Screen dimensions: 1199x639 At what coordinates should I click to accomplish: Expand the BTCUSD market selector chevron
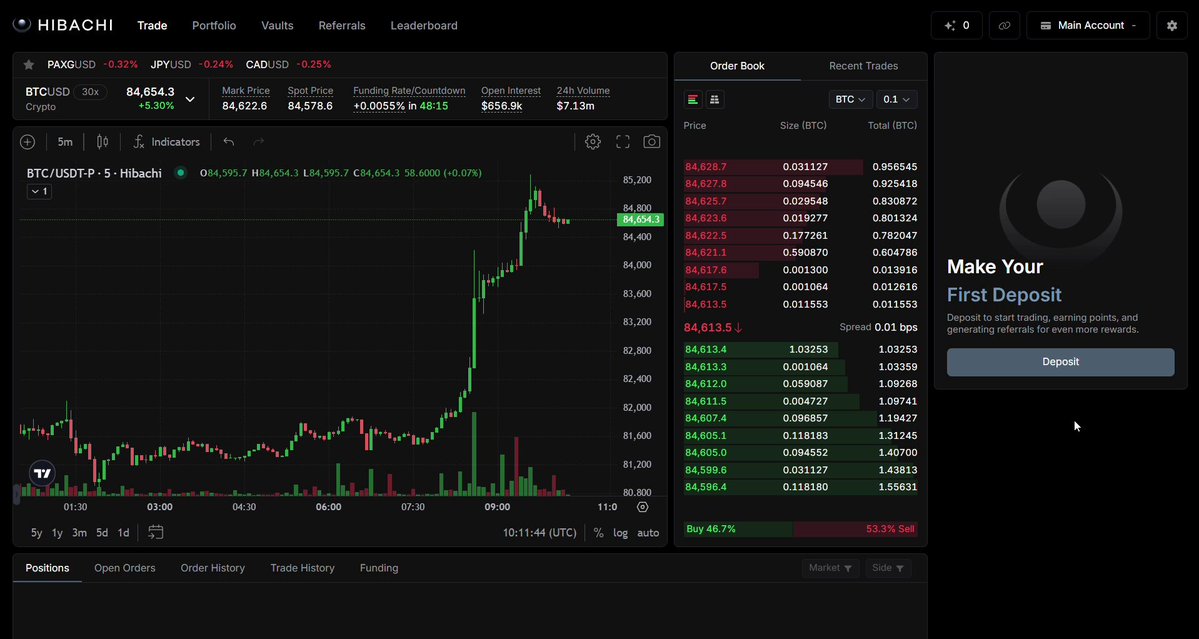pyautogui.click(x=190, y=99)
